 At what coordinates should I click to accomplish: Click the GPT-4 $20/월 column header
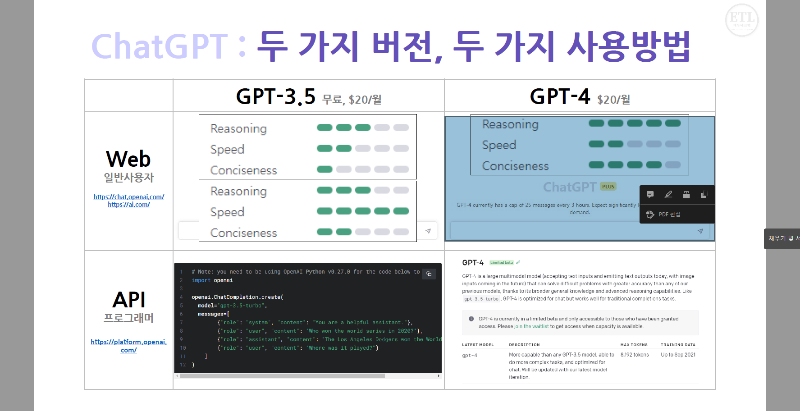[580, 96]
